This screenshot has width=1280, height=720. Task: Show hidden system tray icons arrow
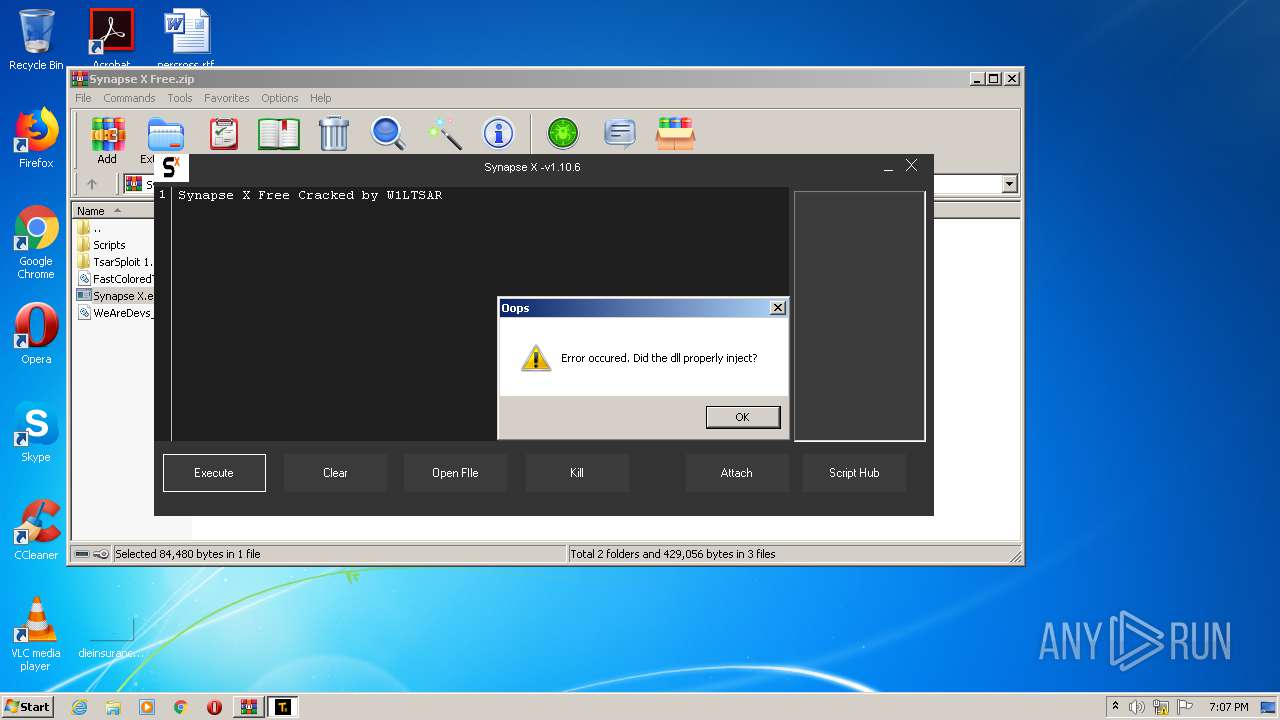pyautogui.click(x=1115, y=707)
